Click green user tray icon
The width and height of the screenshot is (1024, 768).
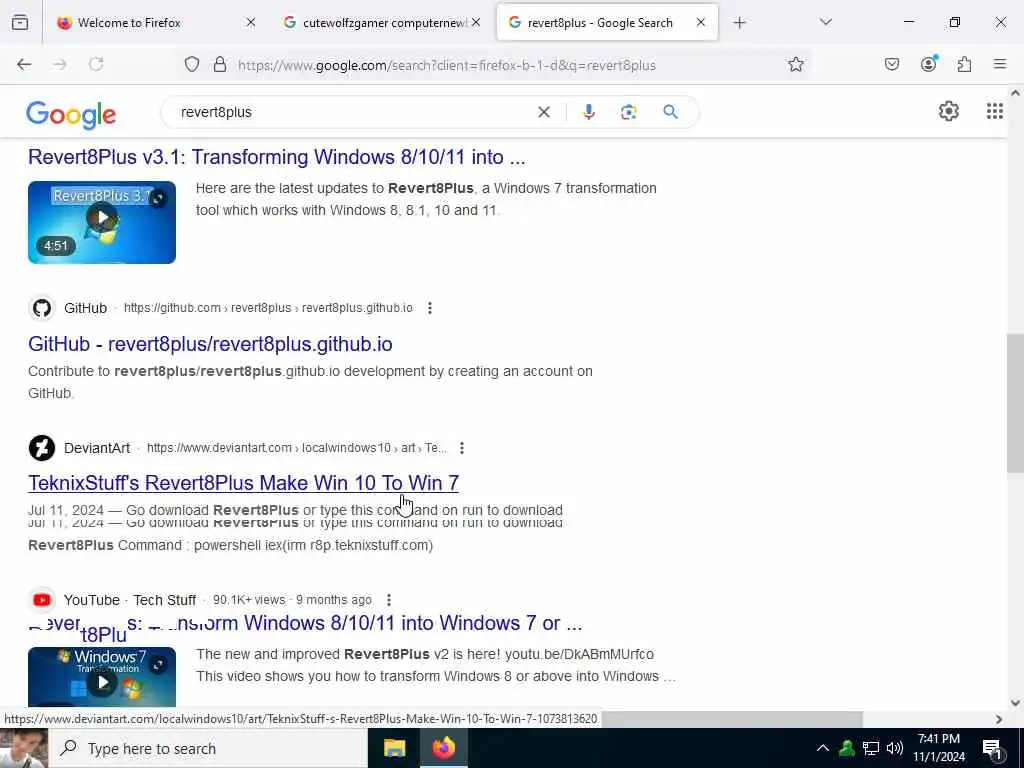(x=847, y=748)
